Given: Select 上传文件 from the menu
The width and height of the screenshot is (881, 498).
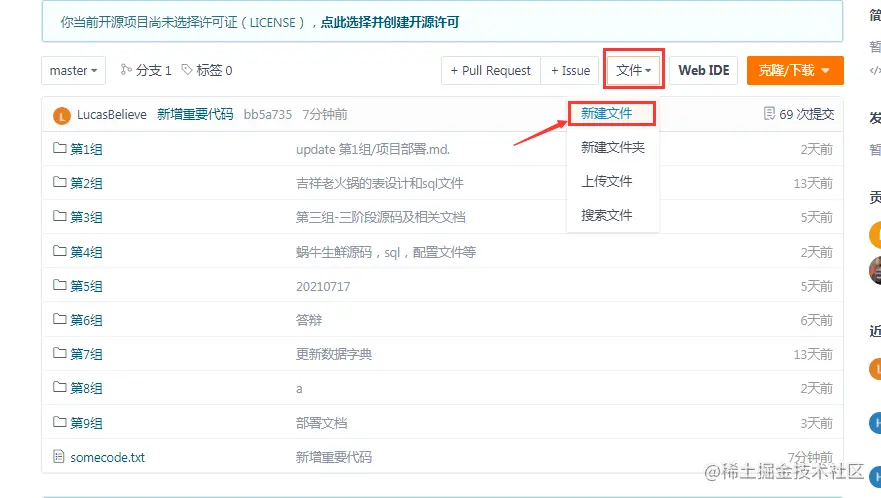Looking at the screenshot, I should [607, 181].
